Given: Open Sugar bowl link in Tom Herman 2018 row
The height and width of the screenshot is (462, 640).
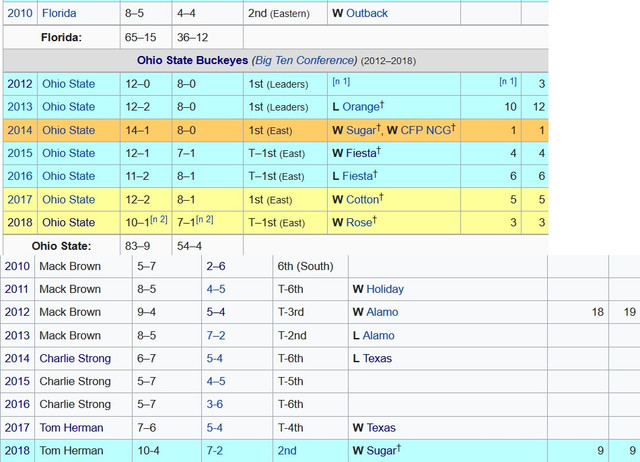Looking at the screenshot, I should pos(381,450).
